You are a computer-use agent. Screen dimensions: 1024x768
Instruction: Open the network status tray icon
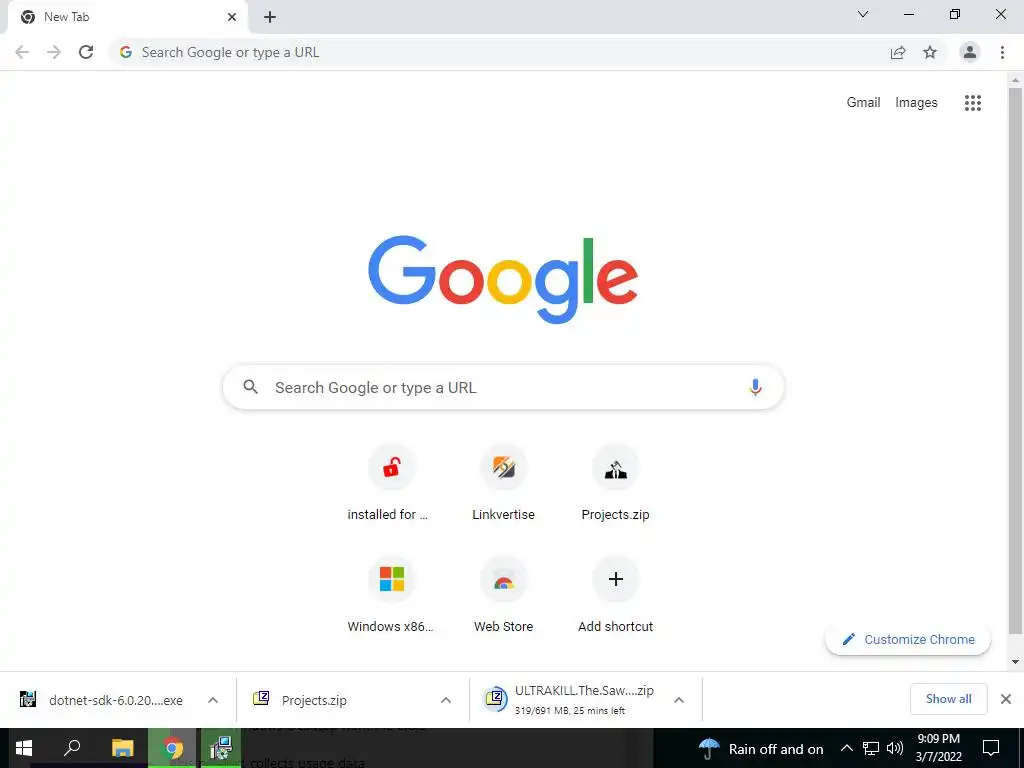pos(871,748)
